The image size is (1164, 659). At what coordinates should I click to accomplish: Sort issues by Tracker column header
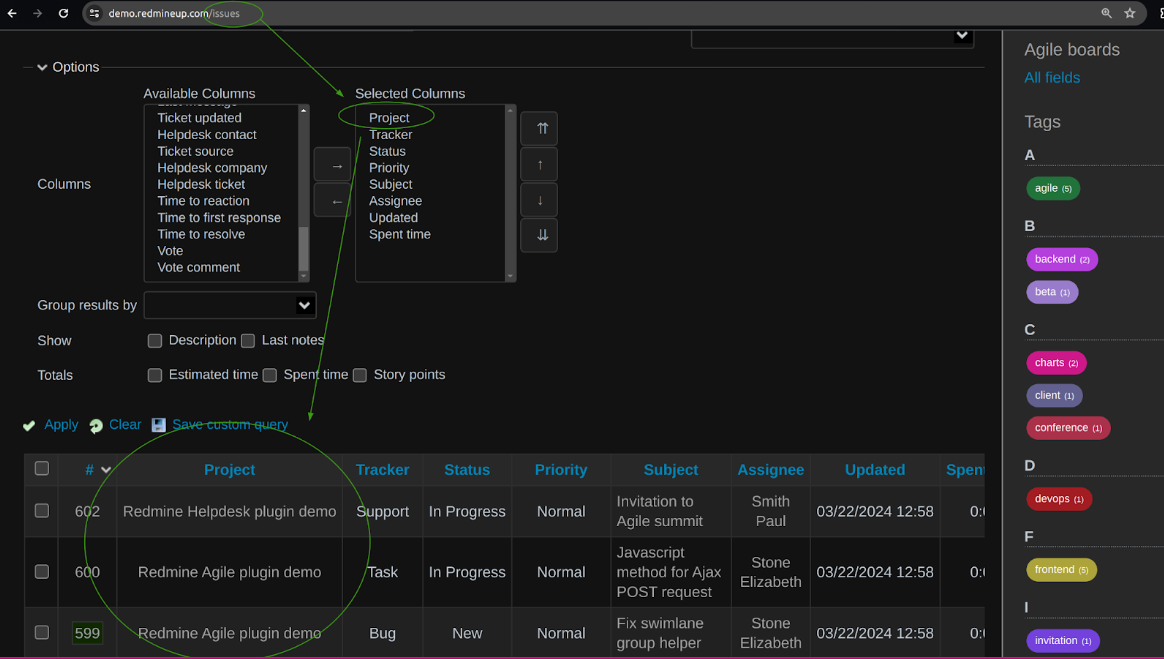tap(382, 470)
